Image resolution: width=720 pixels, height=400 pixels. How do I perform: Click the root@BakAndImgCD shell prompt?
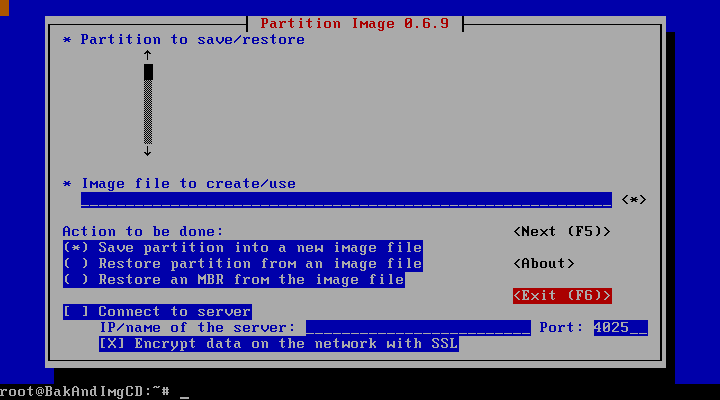pos(85,392)
